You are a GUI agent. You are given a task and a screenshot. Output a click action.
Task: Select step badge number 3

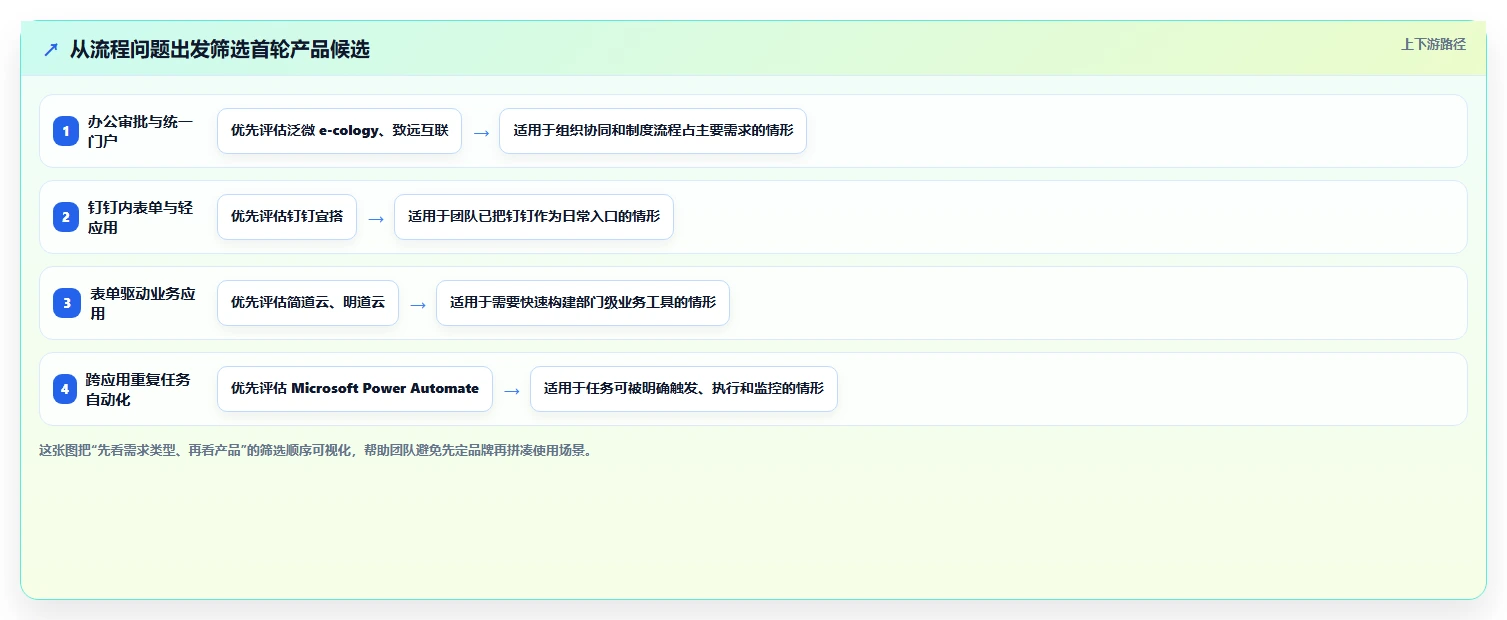coord(66,303)
